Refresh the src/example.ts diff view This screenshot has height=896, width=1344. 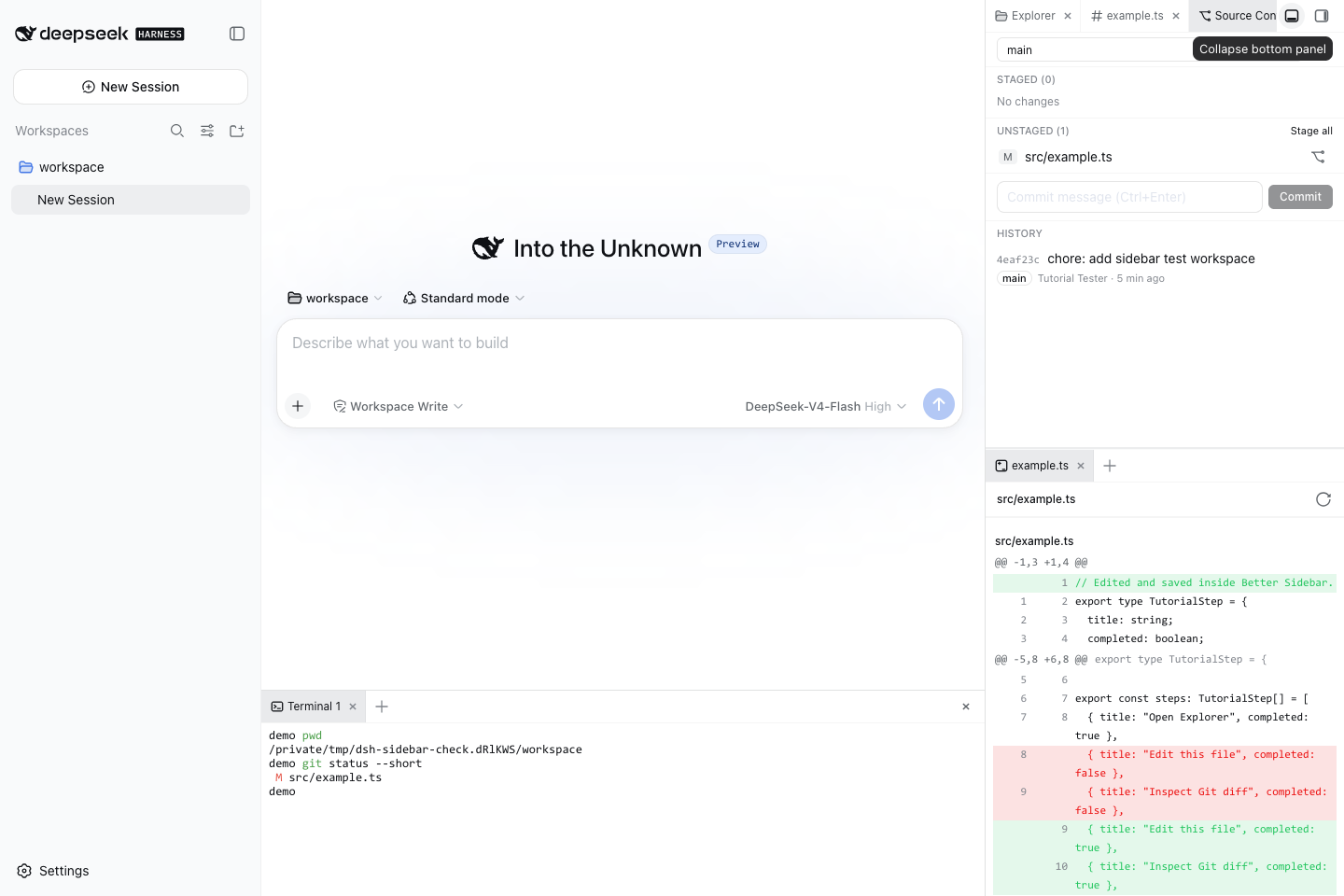tap(1323, 499)
